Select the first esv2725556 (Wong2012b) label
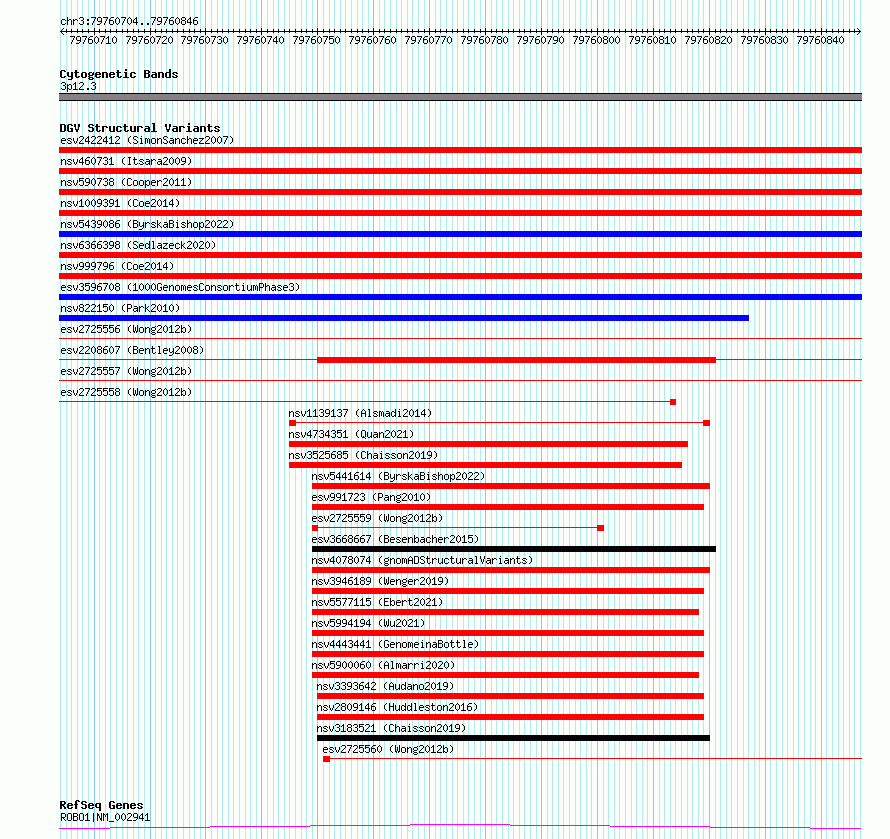Screen dimensions: 890x839 click(126, 329)
